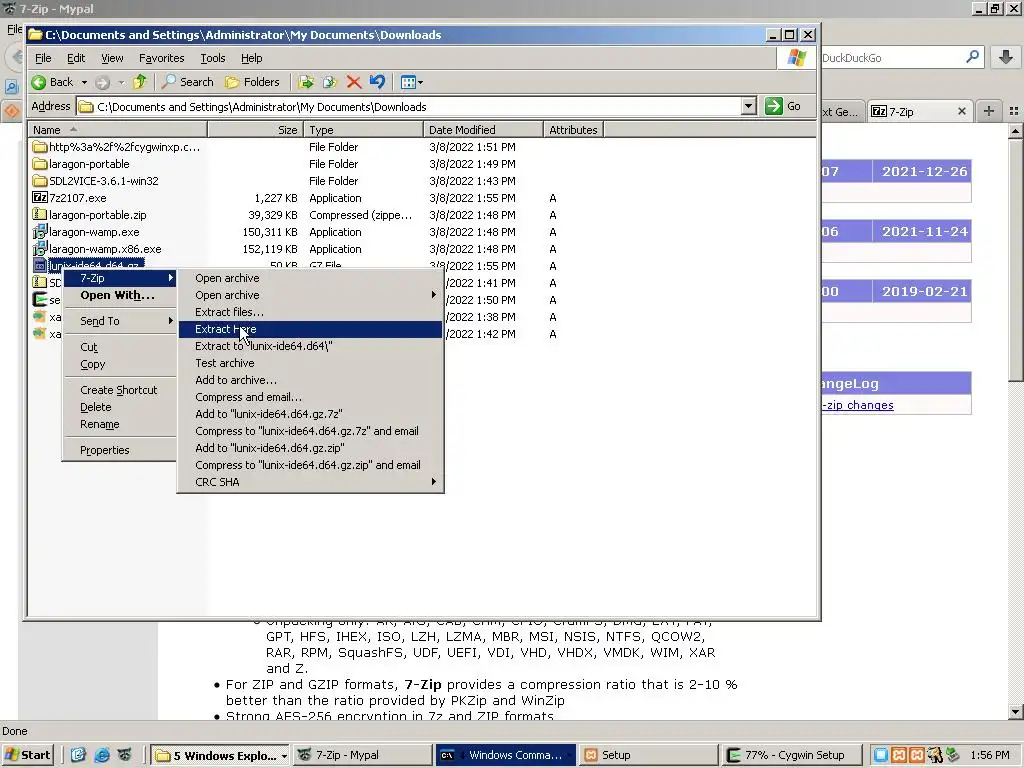1024x768 pixels.
Task: Choose Add to archive... entry
Action: (x=310, y=380)
